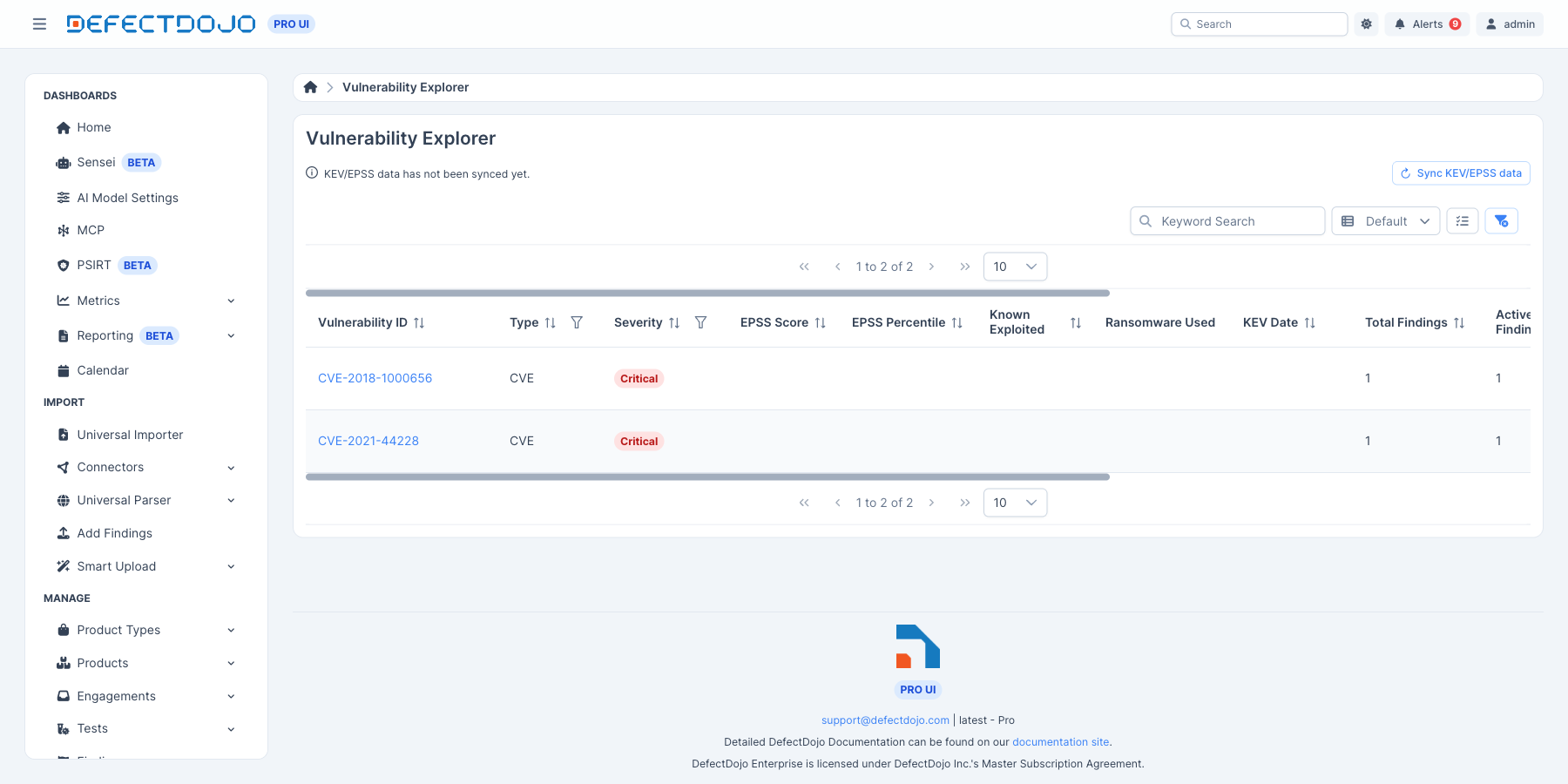This screenshot has height=784, width=1568.
Task: Open CVE-2018-1000656 vulnerability link
Action: [x=375, y=378]
